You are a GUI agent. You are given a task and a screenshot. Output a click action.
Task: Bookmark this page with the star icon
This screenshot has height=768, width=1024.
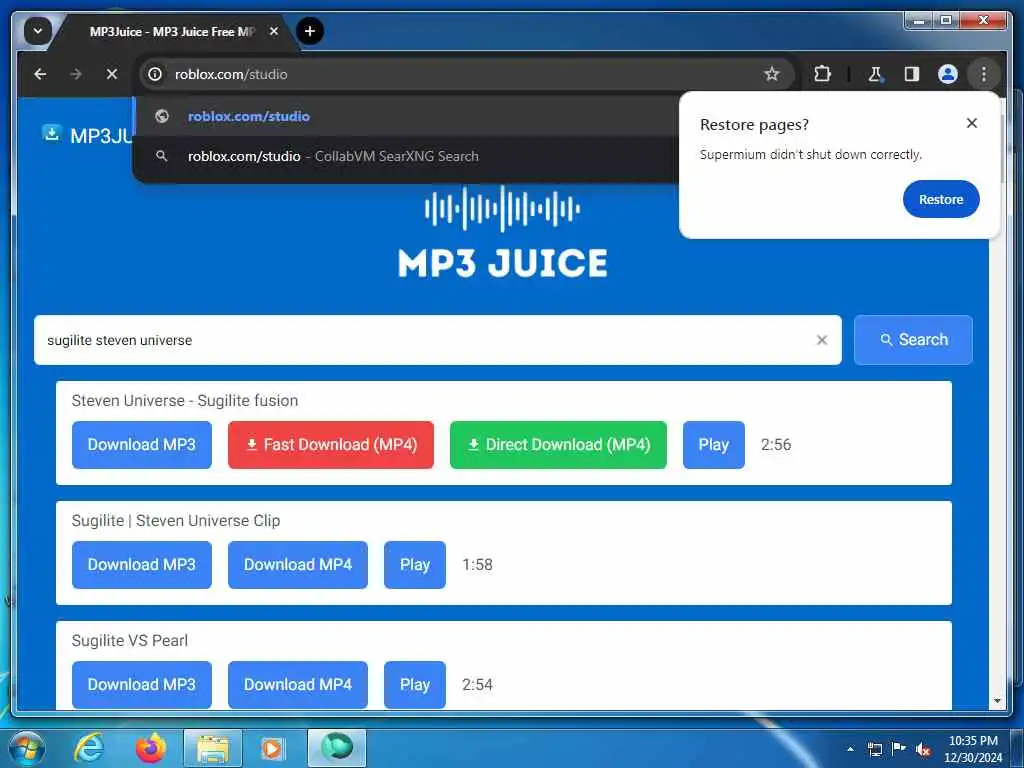(771, 74)
